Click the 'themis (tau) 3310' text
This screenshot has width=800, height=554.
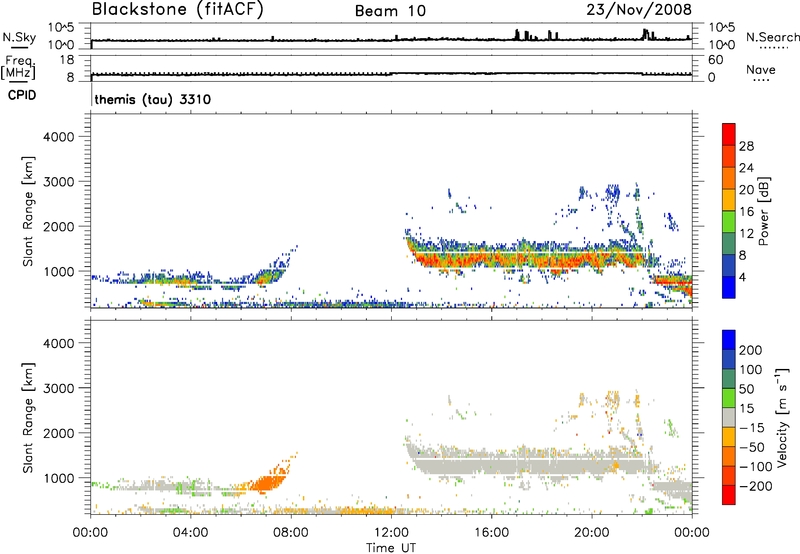point(153,99)
